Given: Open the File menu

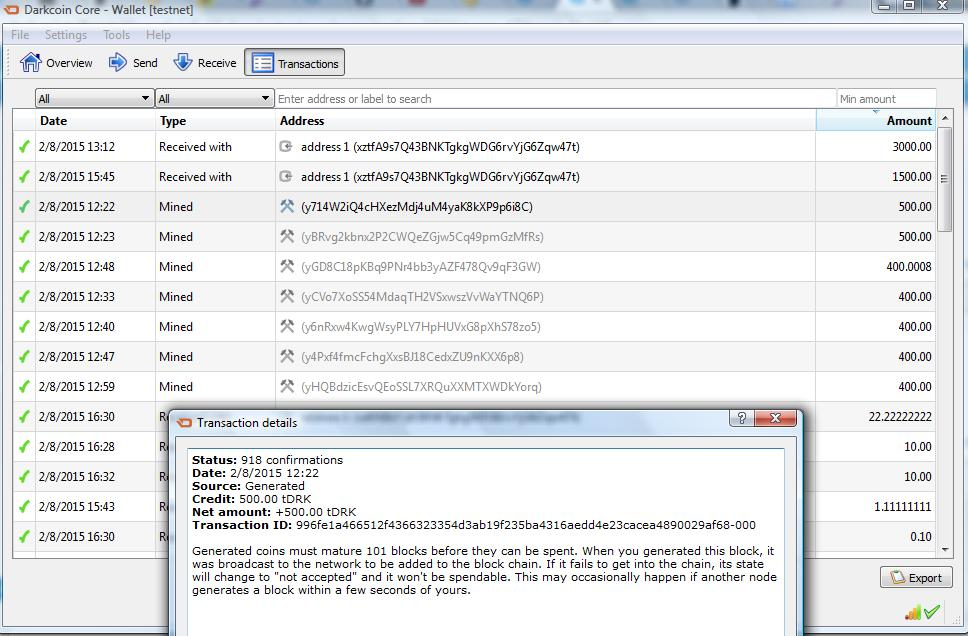Looking at the screenshot, I should [x=20, y=35].
